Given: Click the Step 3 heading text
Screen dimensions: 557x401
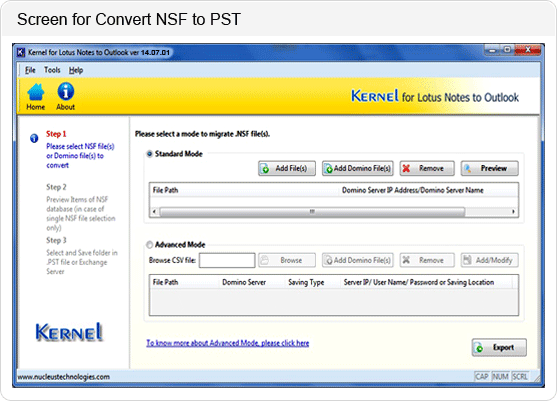Looking at the screenshot, I should click(x=56, y=240).
